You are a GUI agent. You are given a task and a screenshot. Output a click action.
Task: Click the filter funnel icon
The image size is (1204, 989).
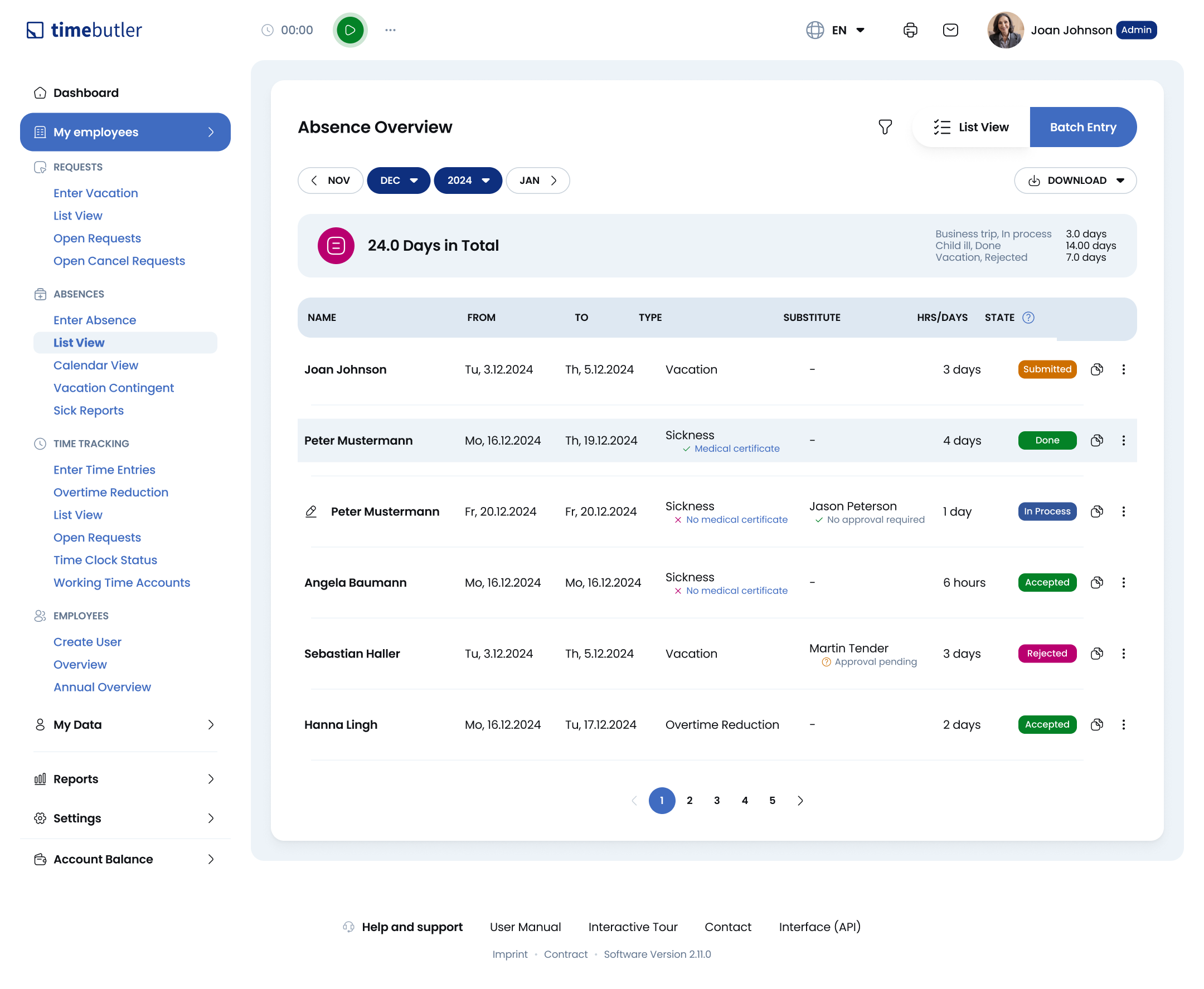[885, 127]
